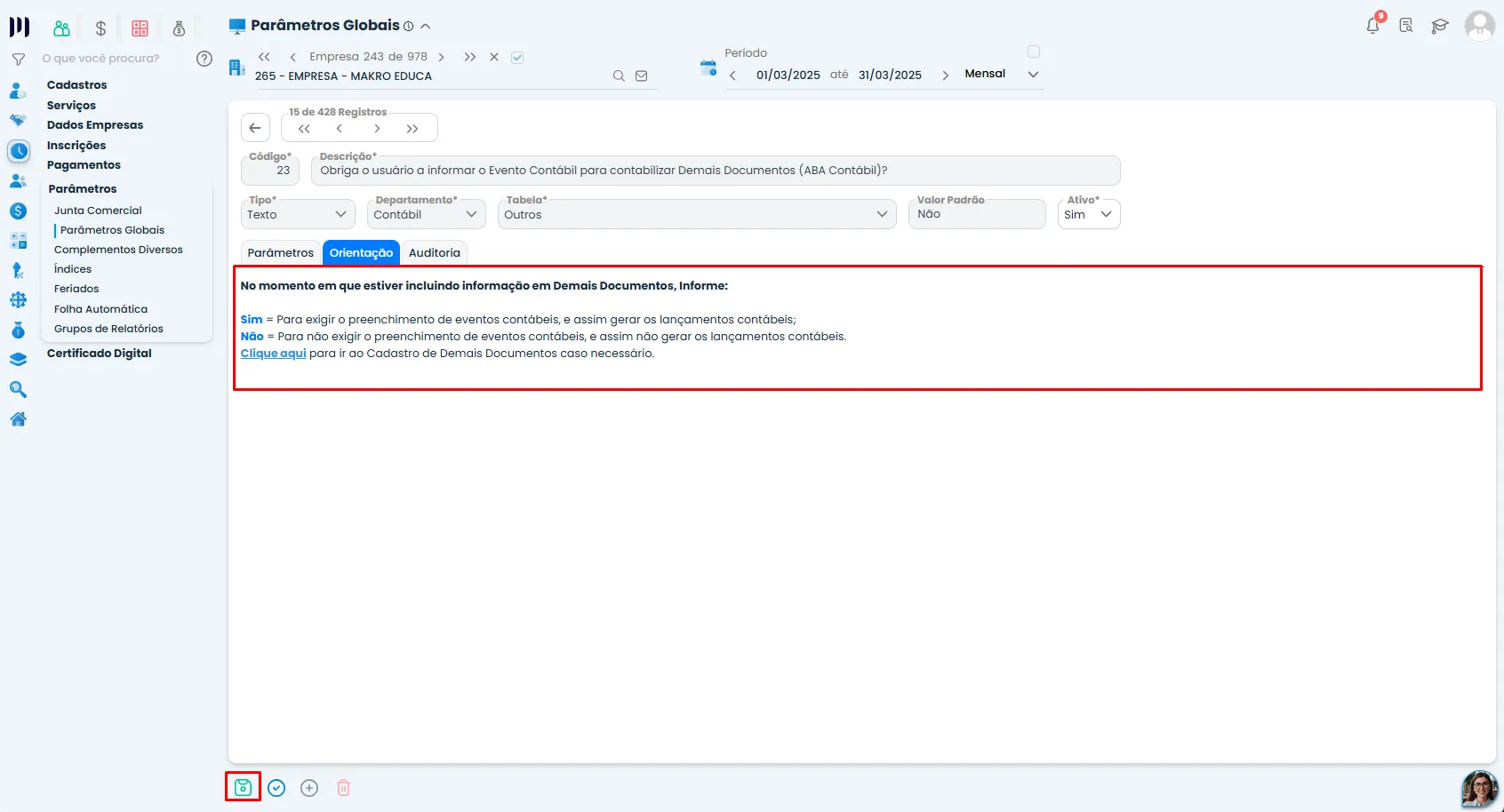Collapse the Parâmetros Globais title chevron
The image size is (1504, 812).
tap(426, 27)
